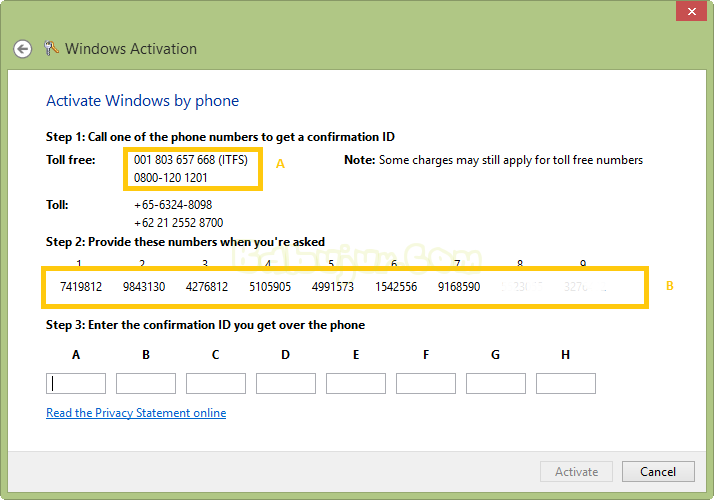Click the Windows Activation keys icon
This screenshot has width=714, height=500.
[x=51, y=48]
